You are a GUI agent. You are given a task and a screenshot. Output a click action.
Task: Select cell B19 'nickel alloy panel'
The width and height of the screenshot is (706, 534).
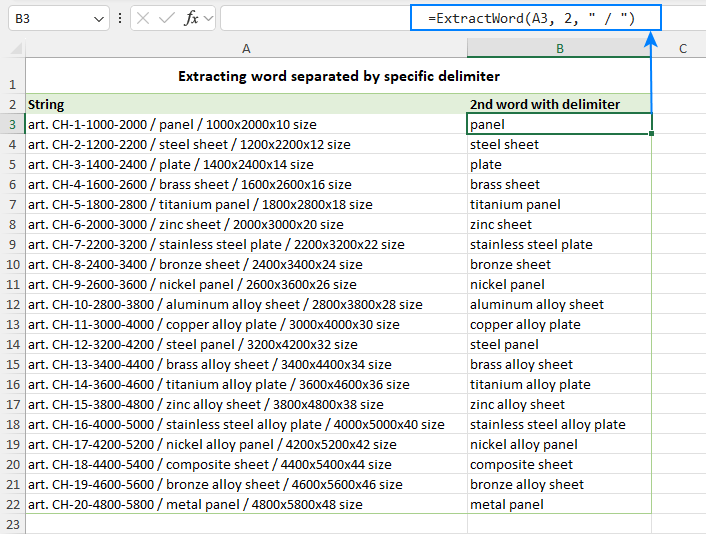pos(559,444)
